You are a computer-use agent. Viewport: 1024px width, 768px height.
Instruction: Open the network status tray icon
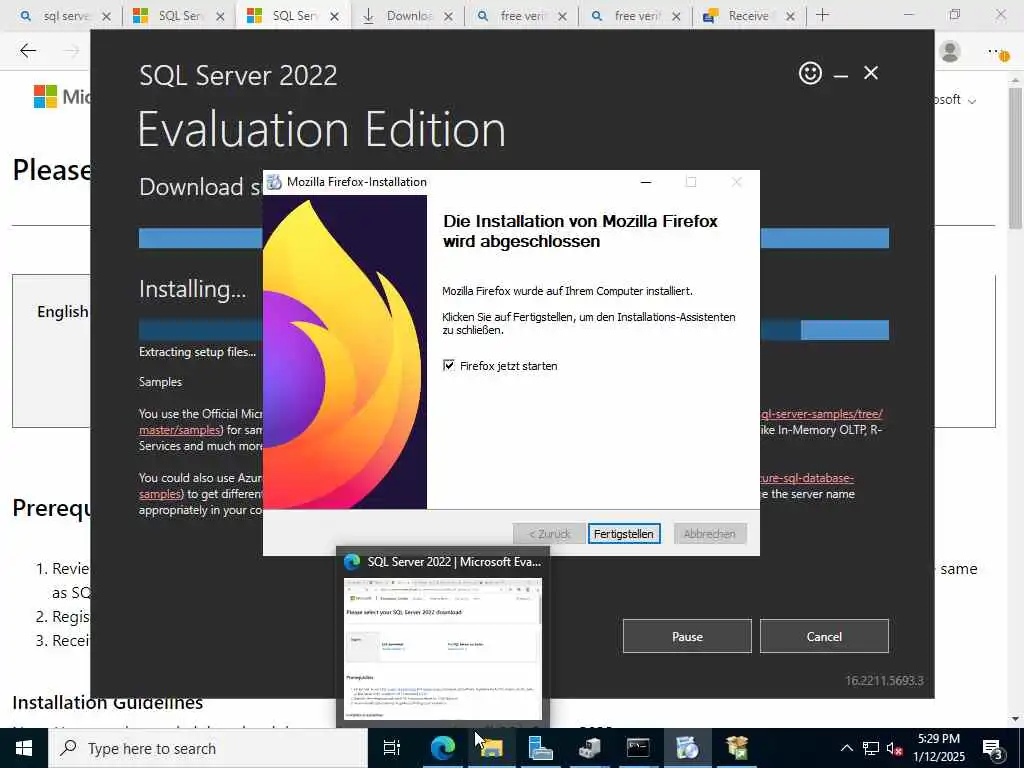[x=871, y=748]
